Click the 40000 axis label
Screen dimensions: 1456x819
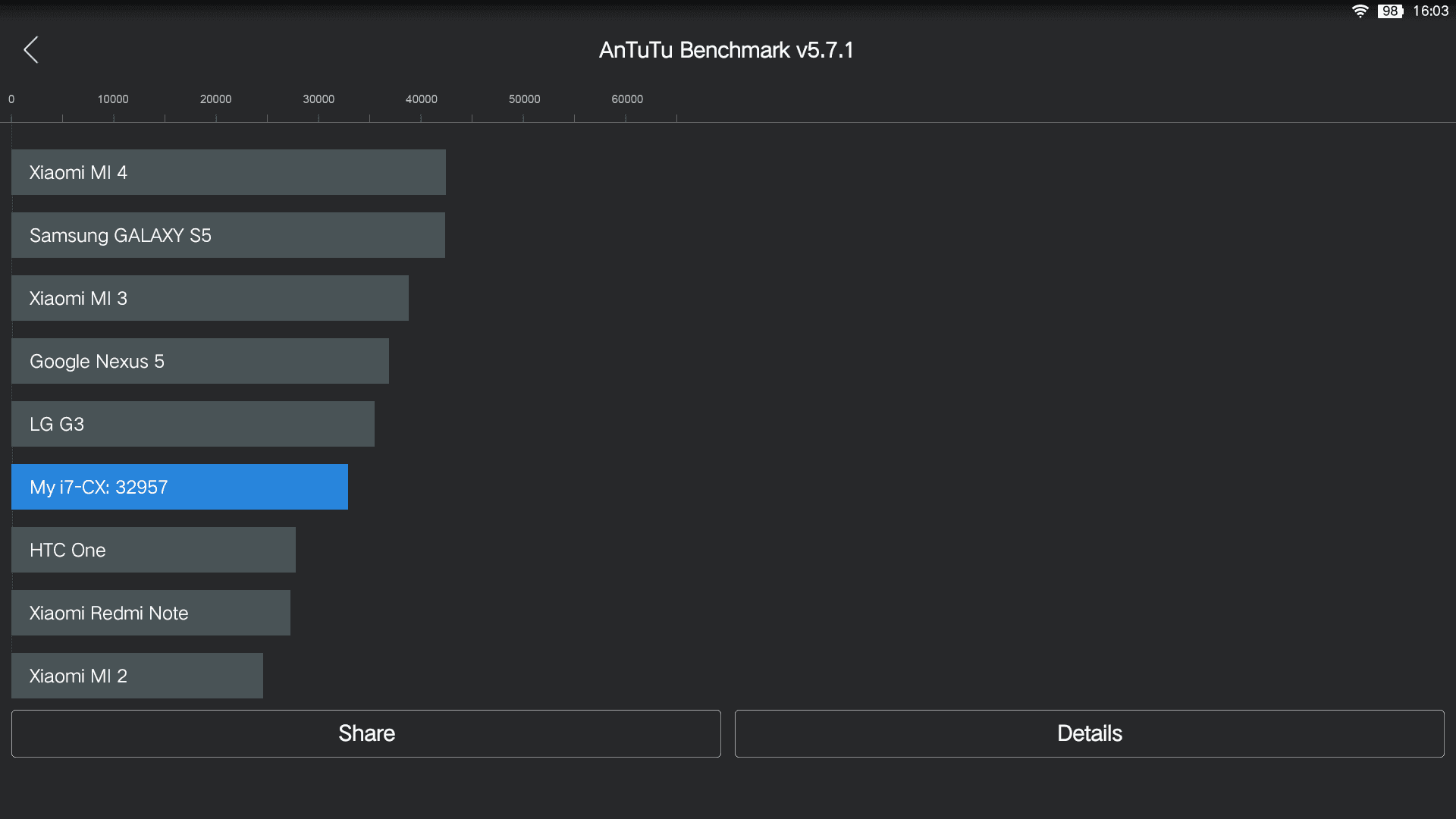422,99
